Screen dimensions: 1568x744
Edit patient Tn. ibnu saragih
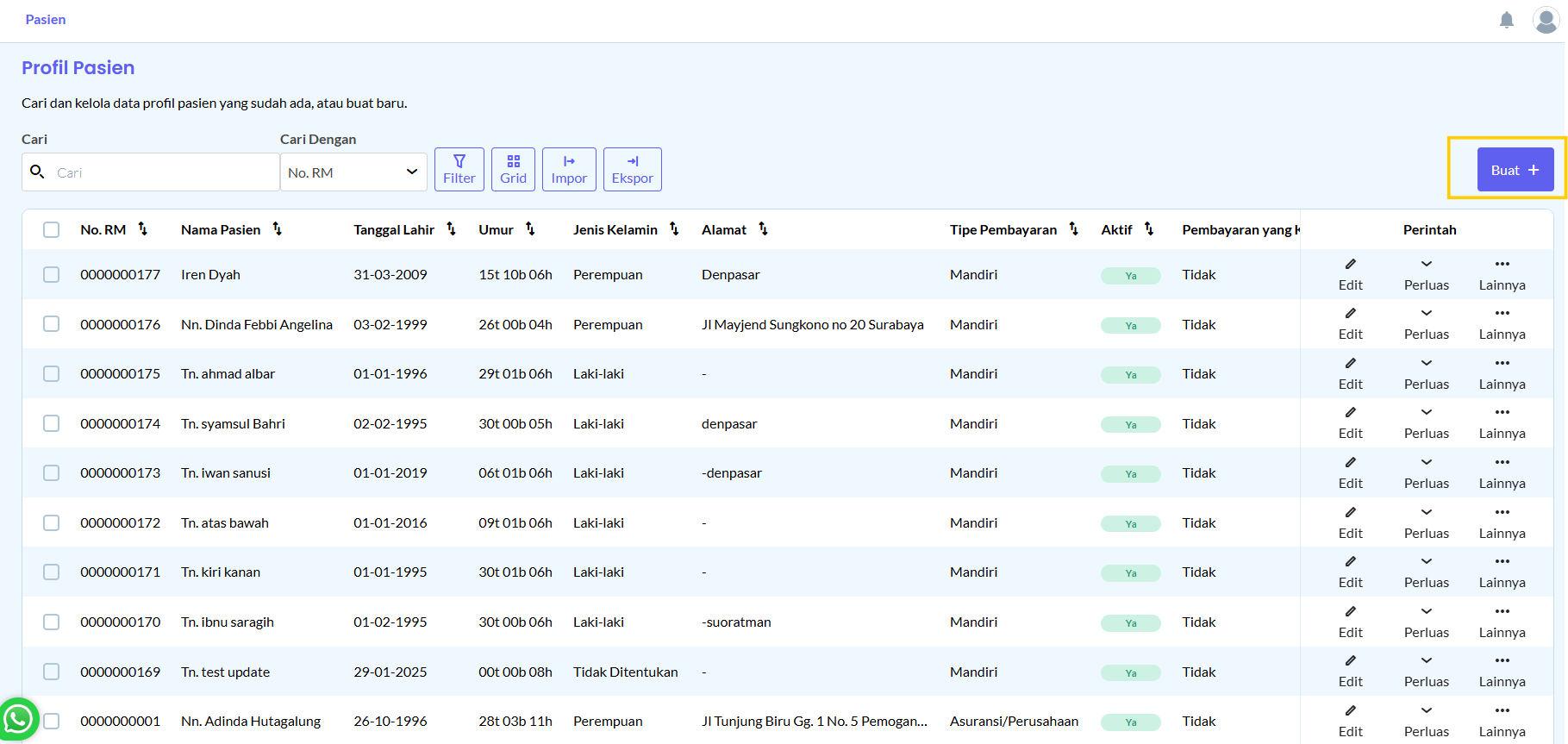(1351, 622)
